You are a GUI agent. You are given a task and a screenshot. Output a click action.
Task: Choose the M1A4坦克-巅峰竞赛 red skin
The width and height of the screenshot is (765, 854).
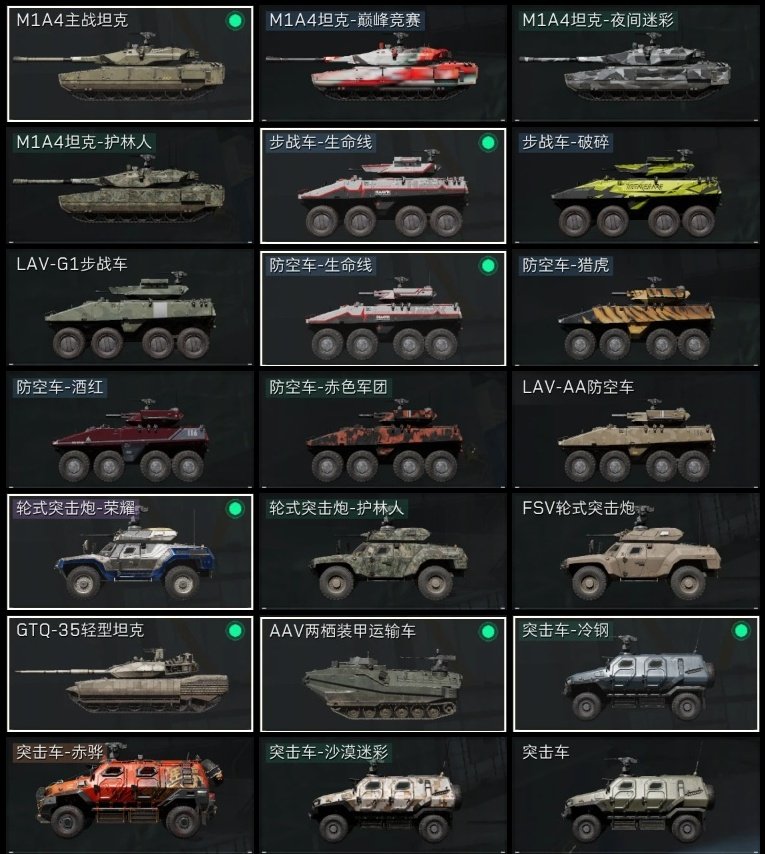(383, 64)
